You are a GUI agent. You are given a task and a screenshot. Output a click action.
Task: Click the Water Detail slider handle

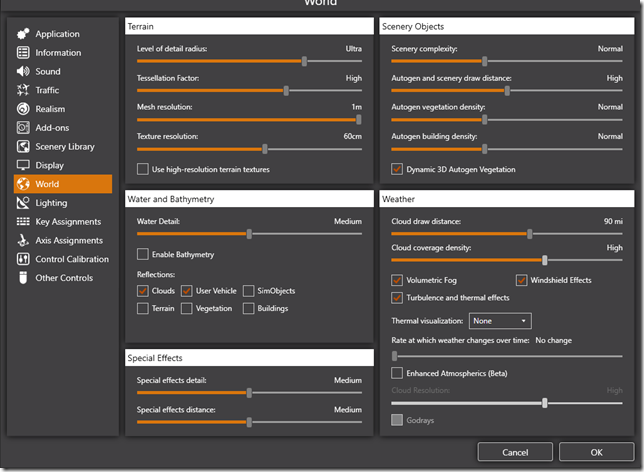coord(249,234)
